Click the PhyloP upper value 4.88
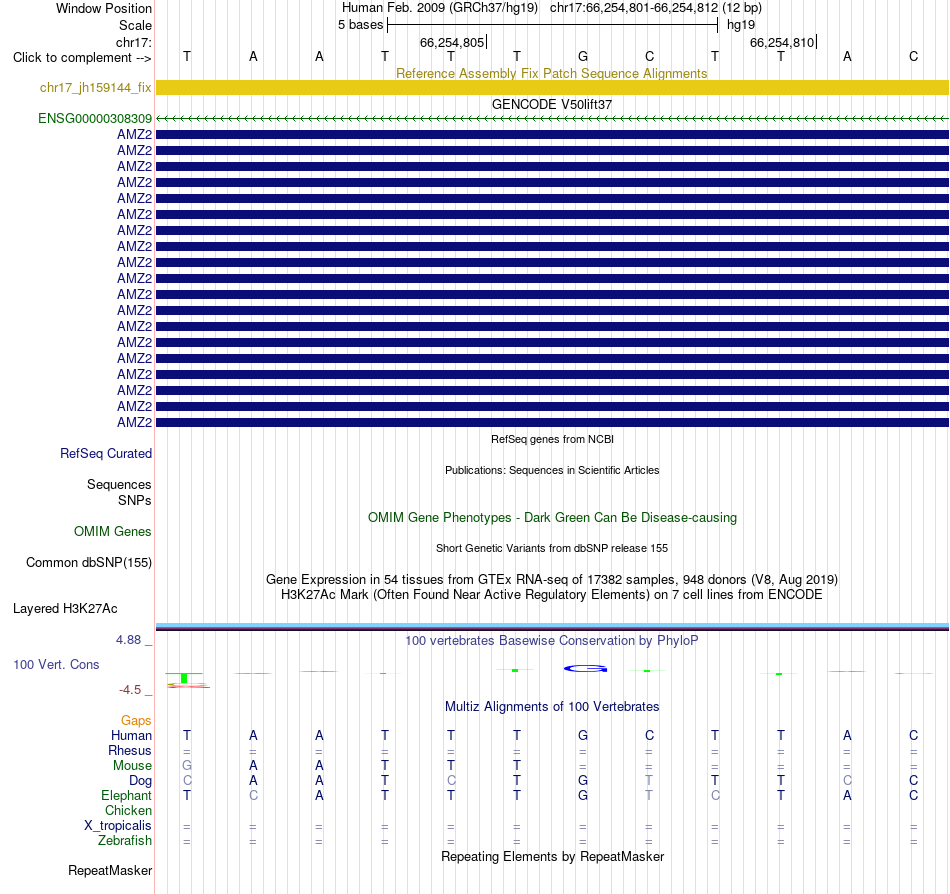The image size is (950, 894). 128,640
